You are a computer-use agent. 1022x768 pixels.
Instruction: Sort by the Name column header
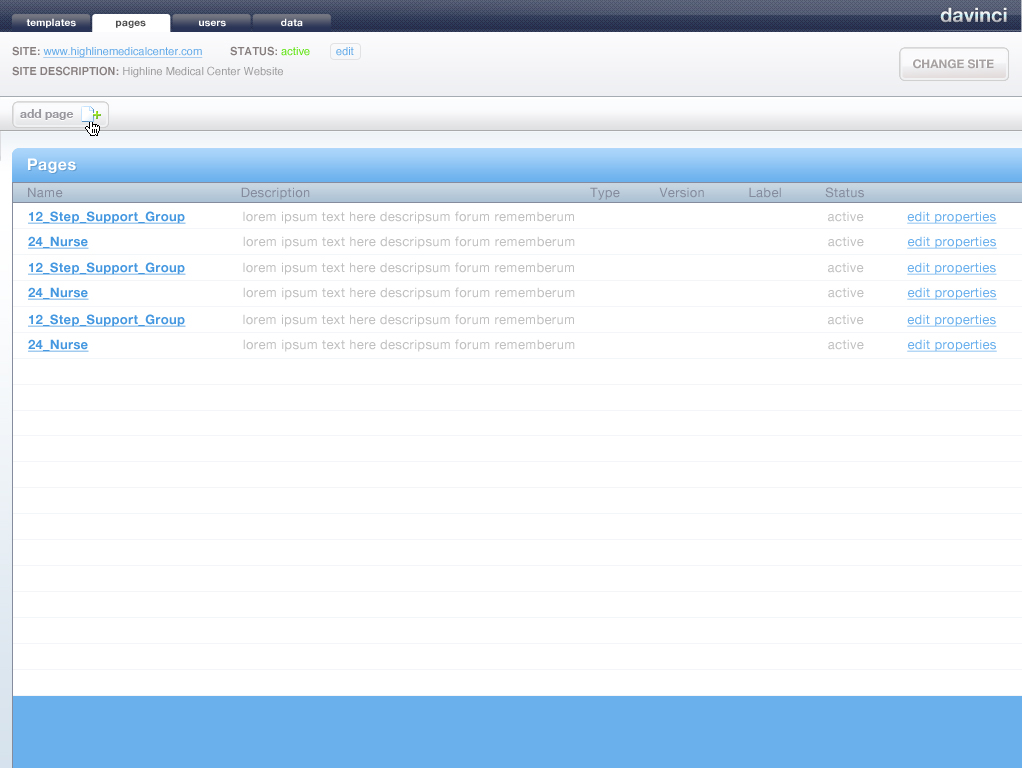45,193
